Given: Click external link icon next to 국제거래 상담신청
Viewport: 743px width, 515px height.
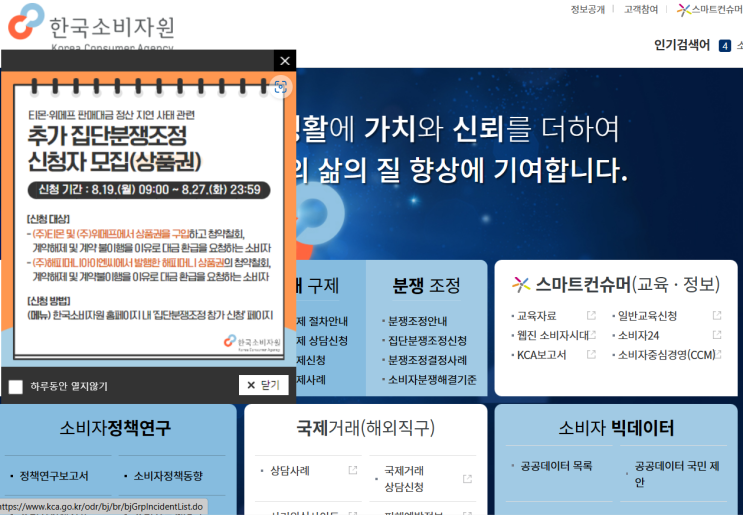Looking at the screenshot, I should (467, 479).
